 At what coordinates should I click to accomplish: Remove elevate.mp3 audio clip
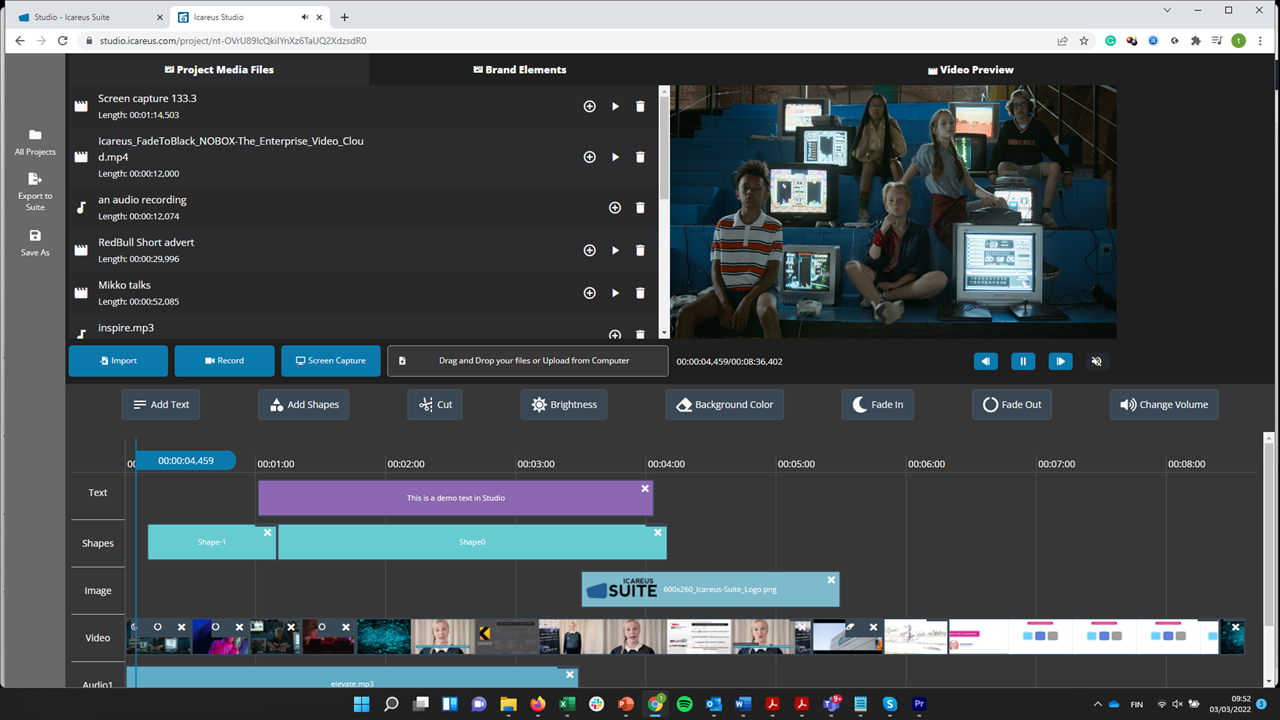point(570,675)
